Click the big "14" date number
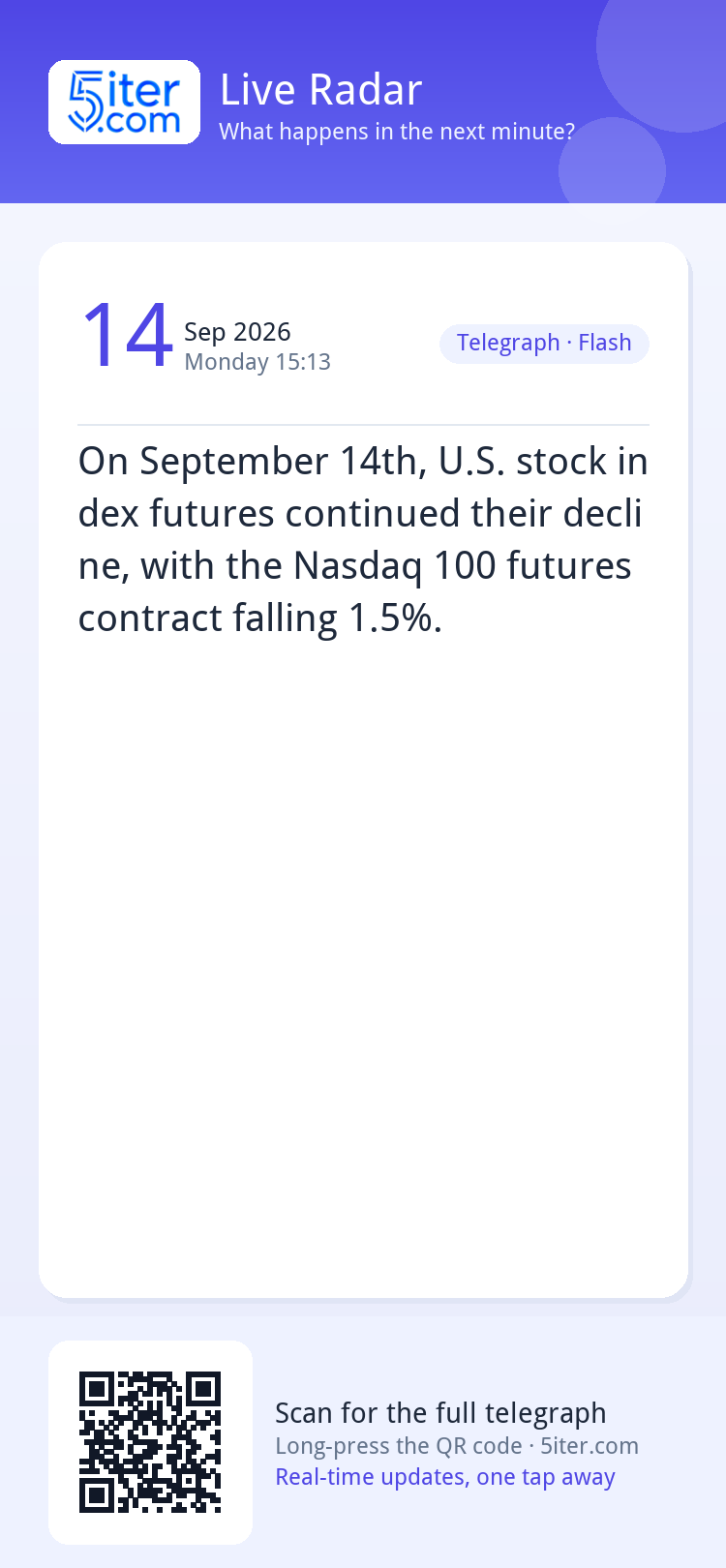726x1568 pixels. coord(127,336)
